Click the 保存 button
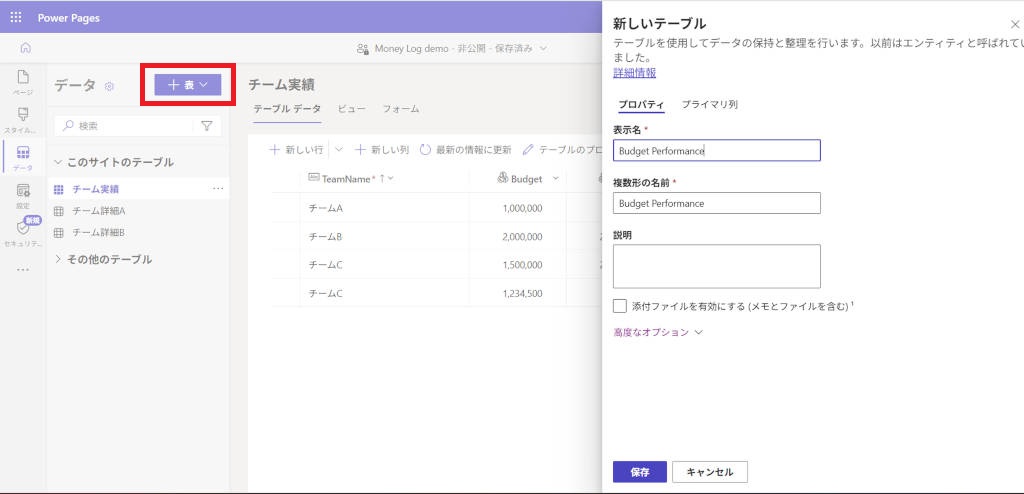The height and width of the screenshot is (494, 1024). (640, 472)
